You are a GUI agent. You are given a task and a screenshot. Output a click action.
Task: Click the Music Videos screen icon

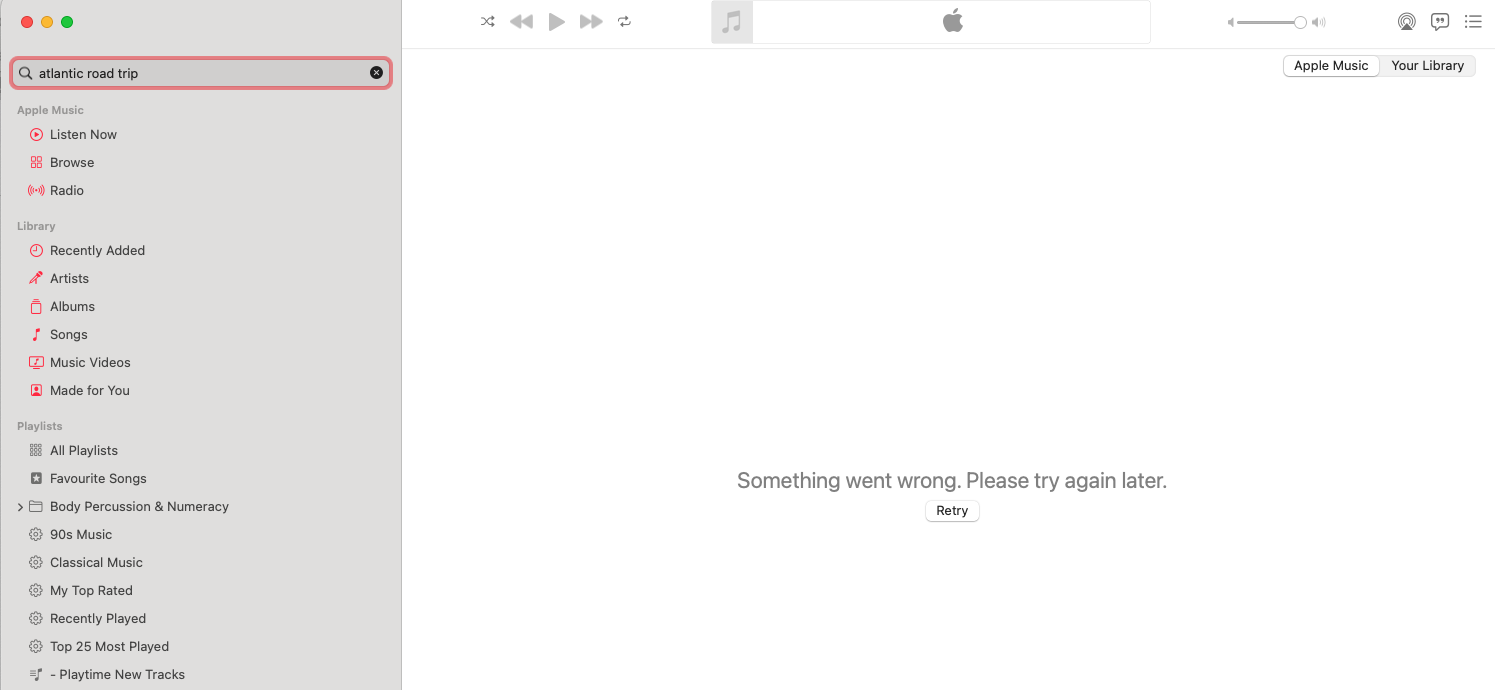click(x=36, y=363)
